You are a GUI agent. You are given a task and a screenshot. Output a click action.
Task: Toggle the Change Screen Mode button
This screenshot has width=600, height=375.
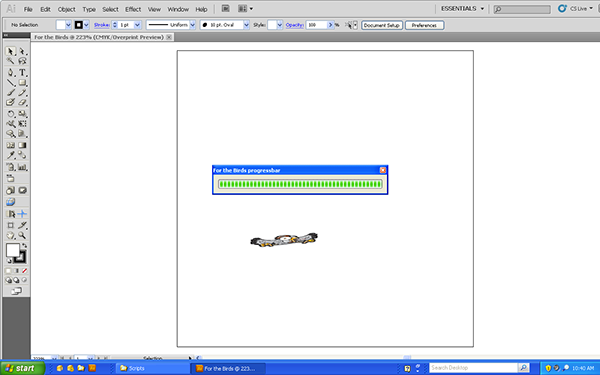coord(16,291)
